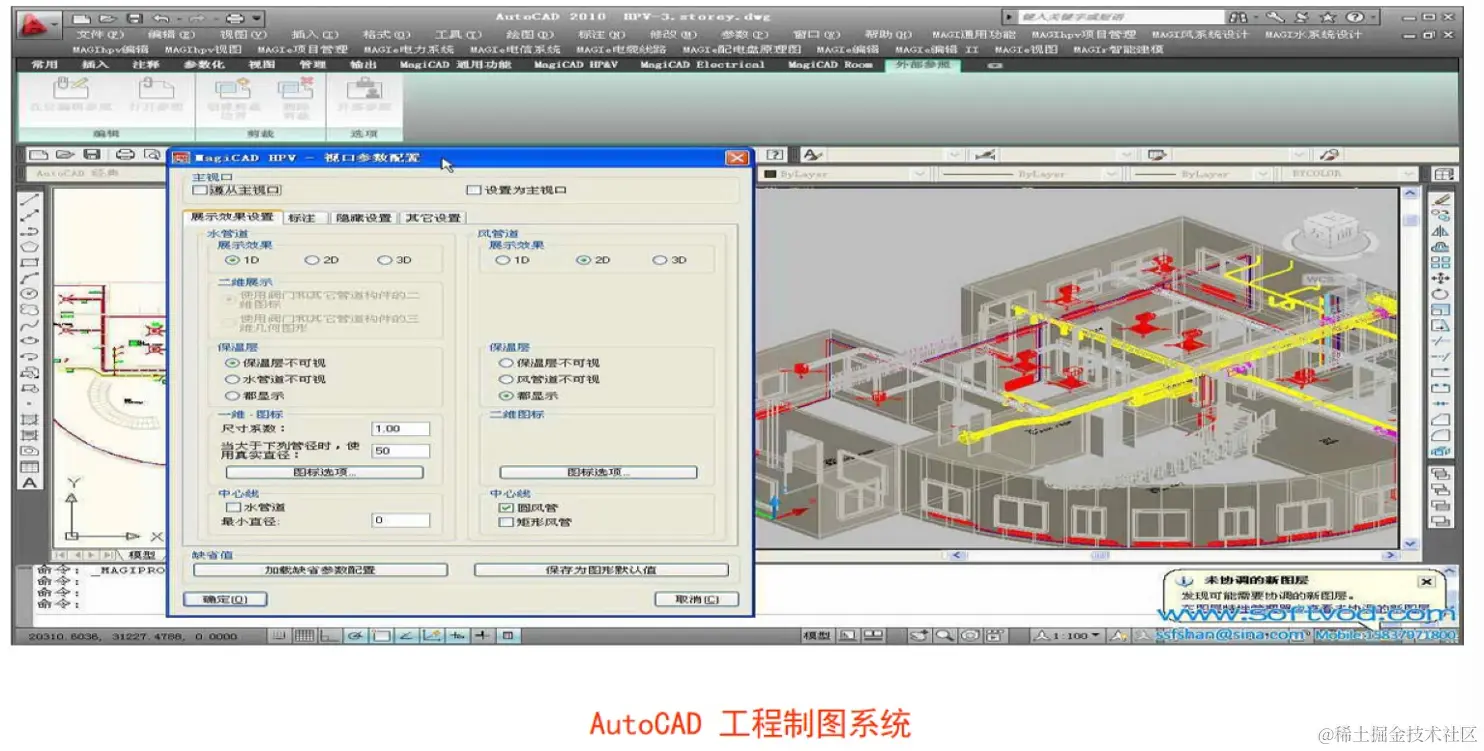Click the 取消(C) button
This screenshot has height=751, width=1484.
tap(696, 599)
